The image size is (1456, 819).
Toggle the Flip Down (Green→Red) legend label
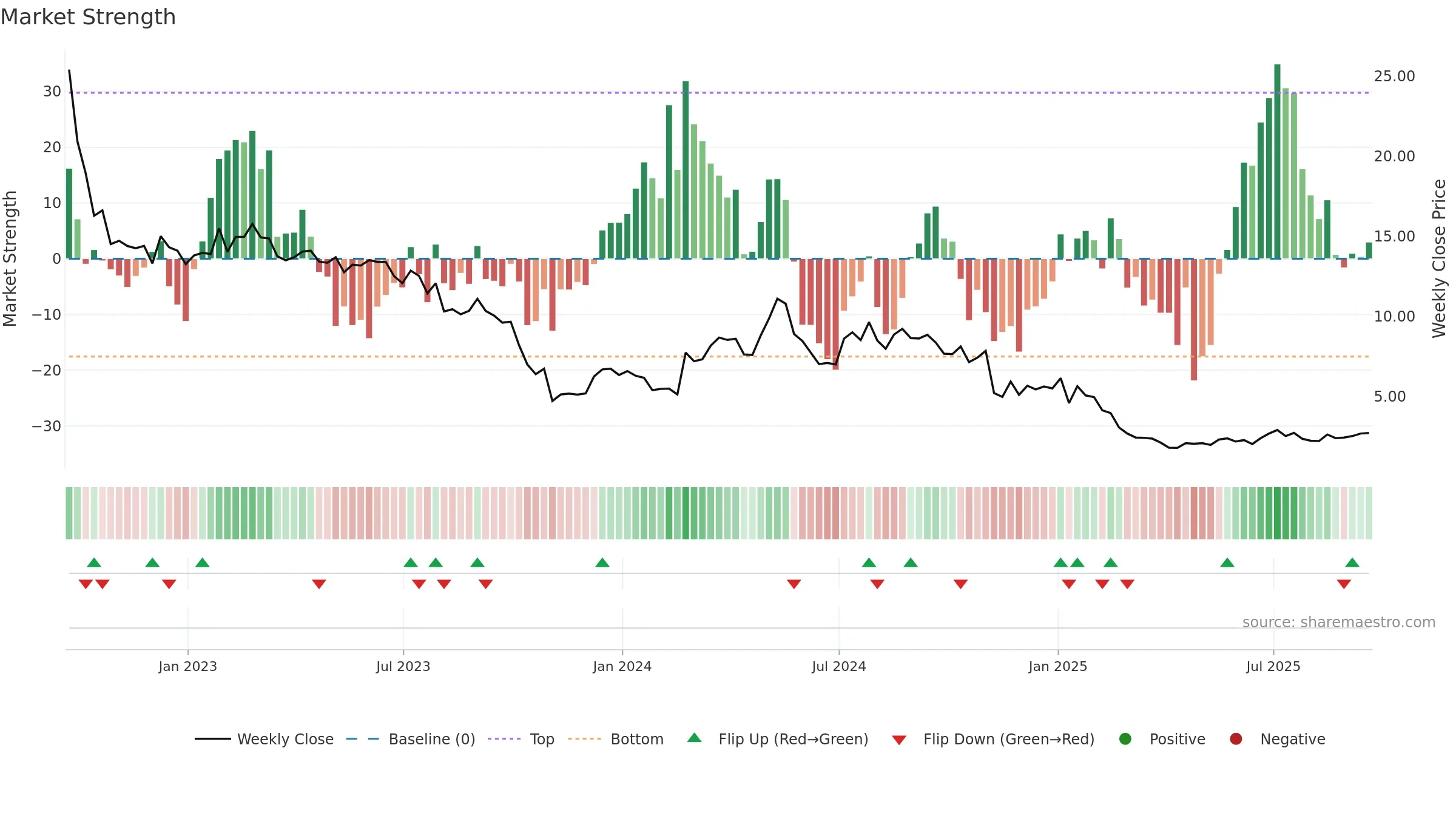(1009, 739)
